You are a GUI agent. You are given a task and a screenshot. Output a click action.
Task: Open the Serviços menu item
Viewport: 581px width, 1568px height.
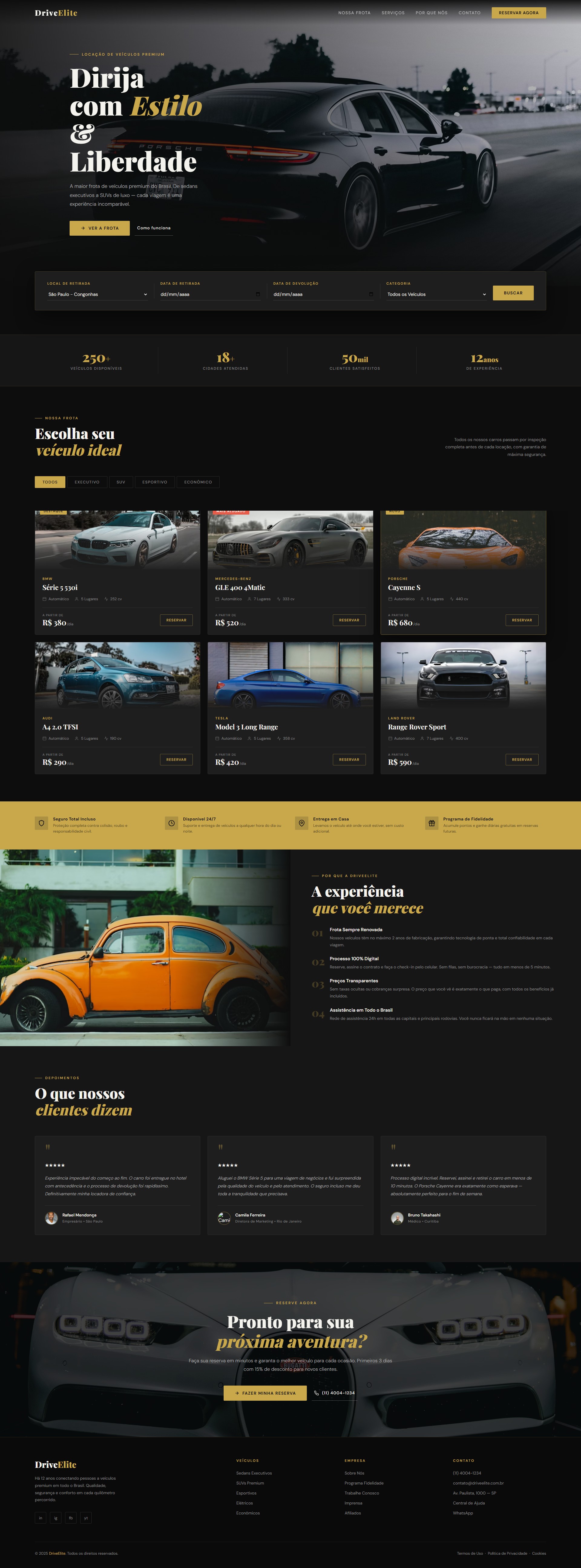coord(393,13)
